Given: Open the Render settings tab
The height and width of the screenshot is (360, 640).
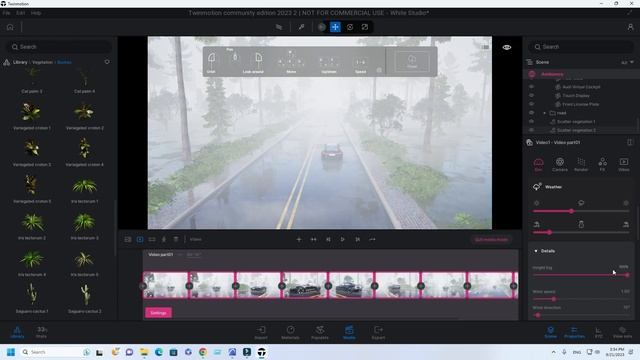Looking at the screenshot, I should (x=581, y=164).
